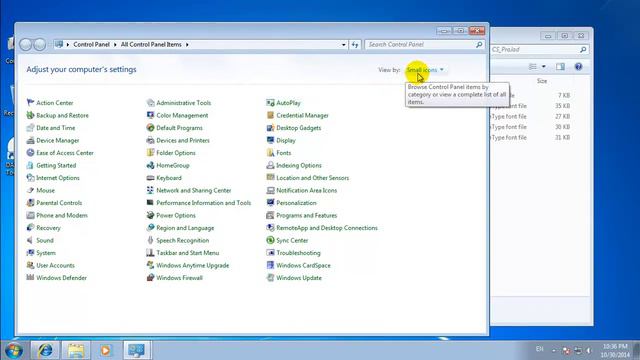Click the Programs and Features icon
The width and height of the screenshot is (640, 360).
(270, 215)
